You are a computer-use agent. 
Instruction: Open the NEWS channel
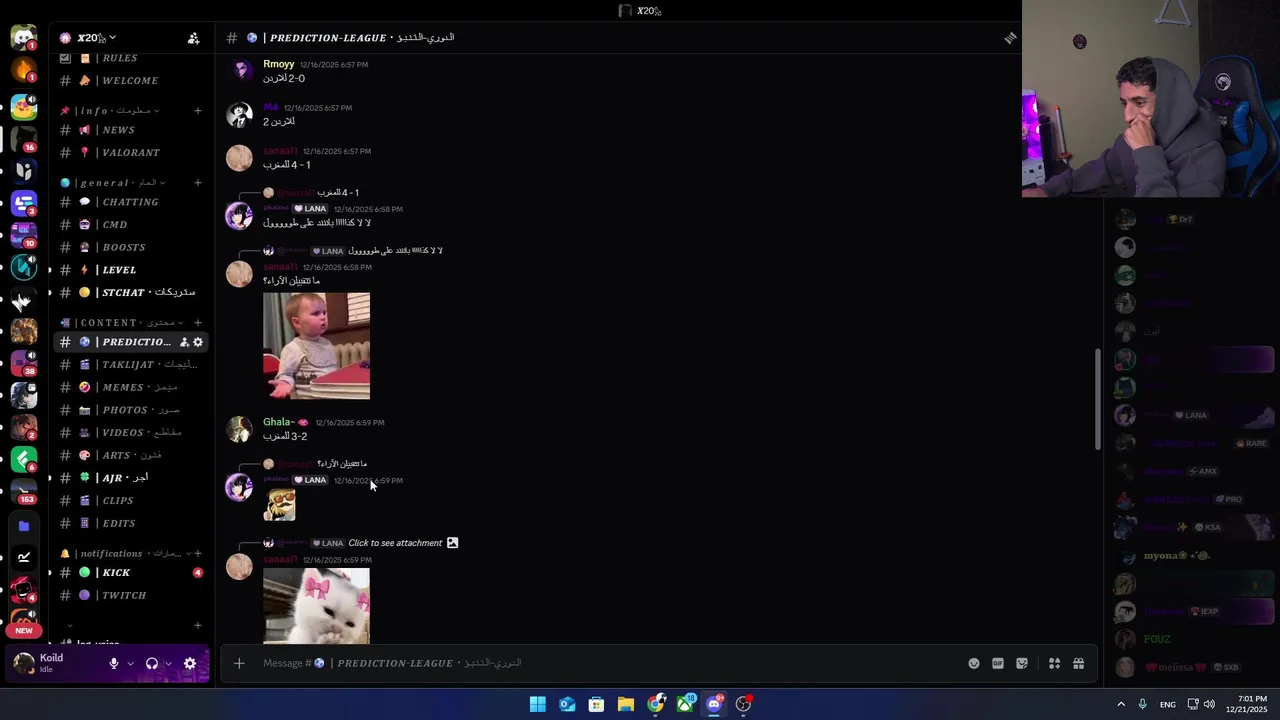(x=130, y=130)
